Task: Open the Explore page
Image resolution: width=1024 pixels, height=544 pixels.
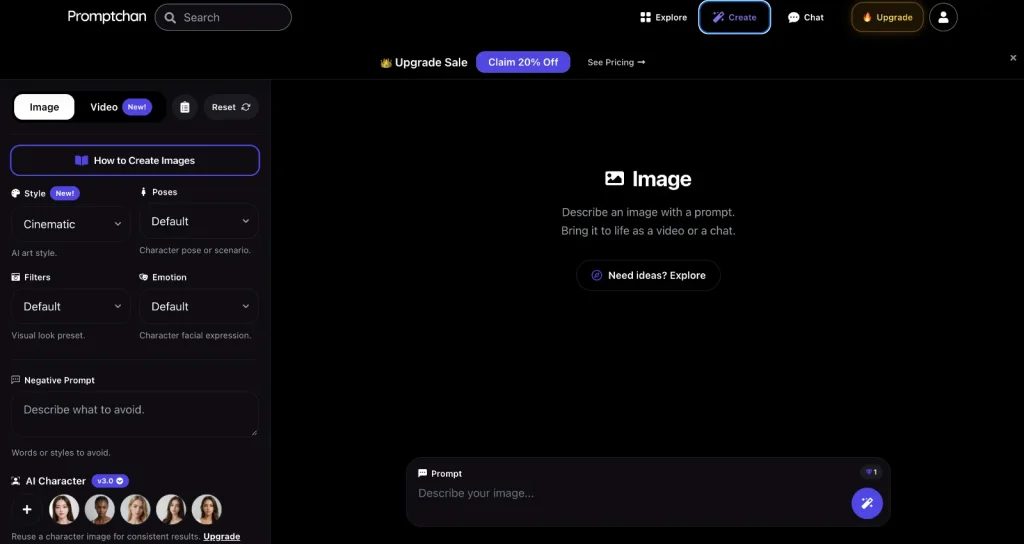Action: coord(664,18)
